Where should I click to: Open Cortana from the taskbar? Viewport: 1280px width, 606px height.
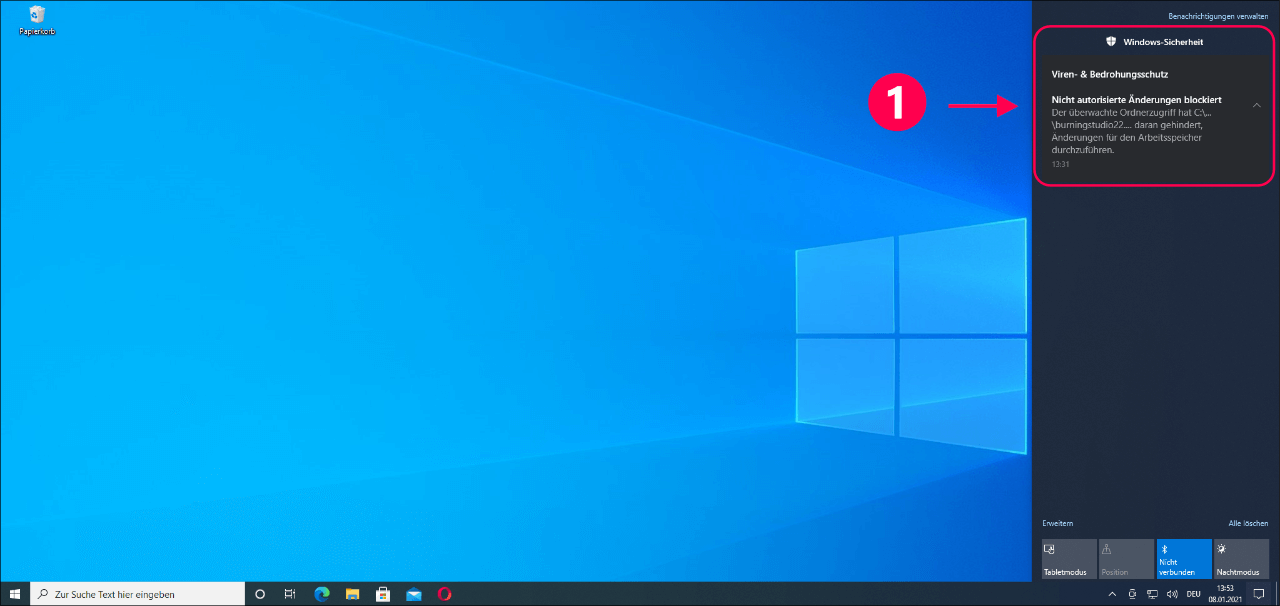(260, 594)
